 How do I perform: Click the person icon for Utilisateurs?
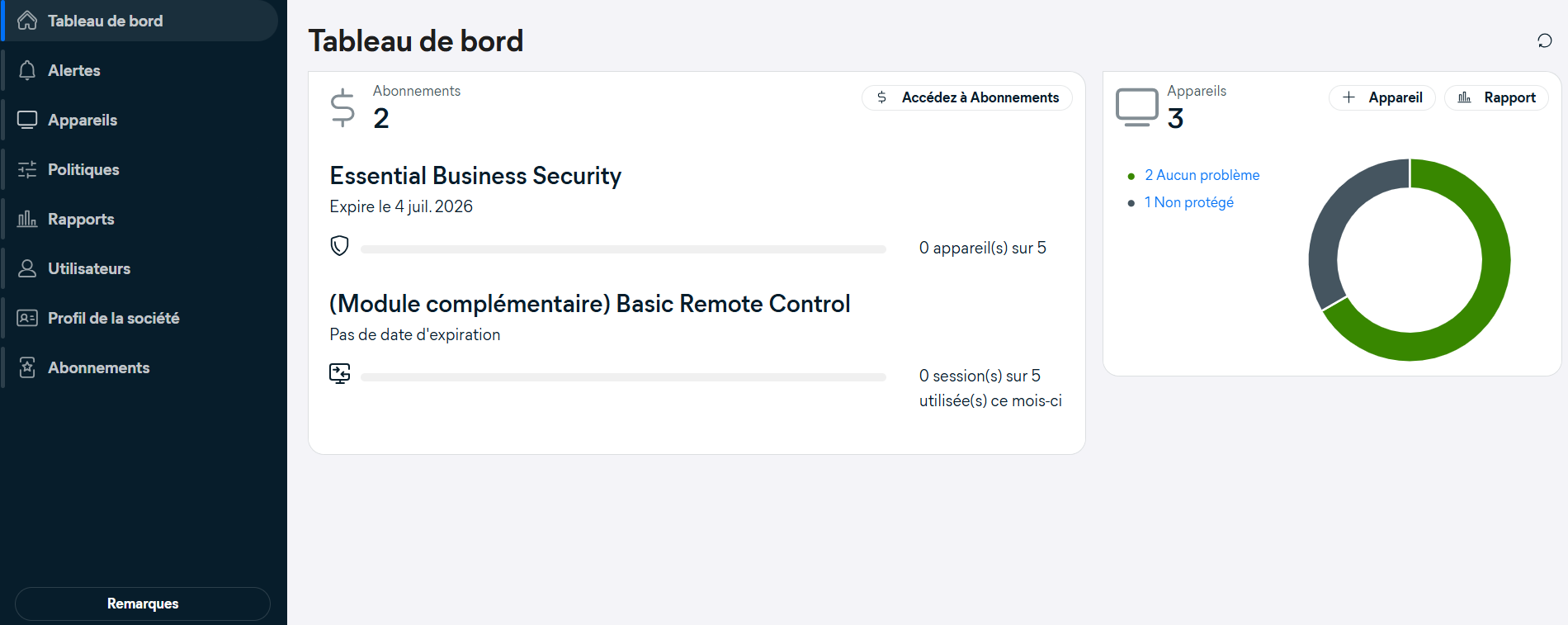27,268
